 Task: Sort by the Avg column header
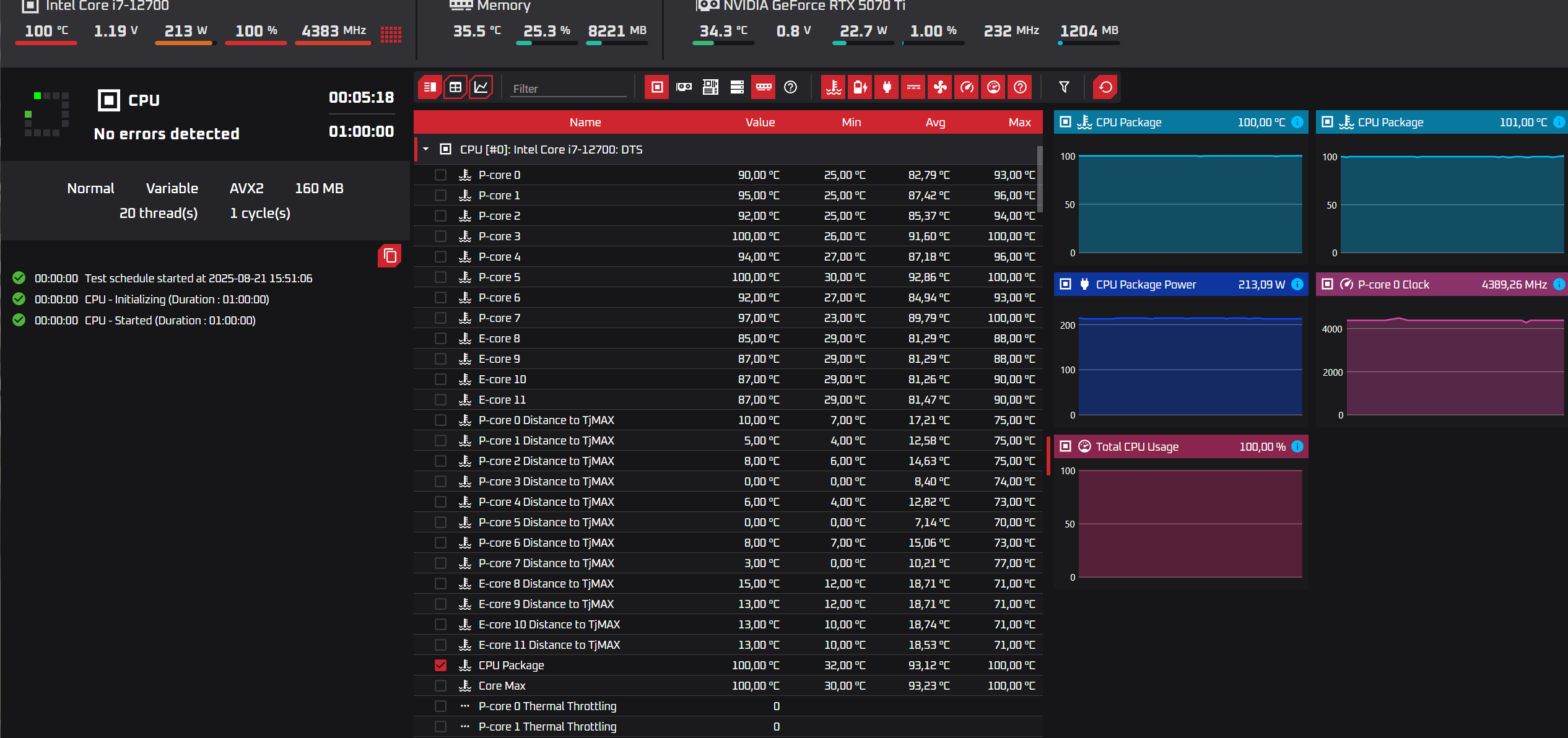point(935,122)
